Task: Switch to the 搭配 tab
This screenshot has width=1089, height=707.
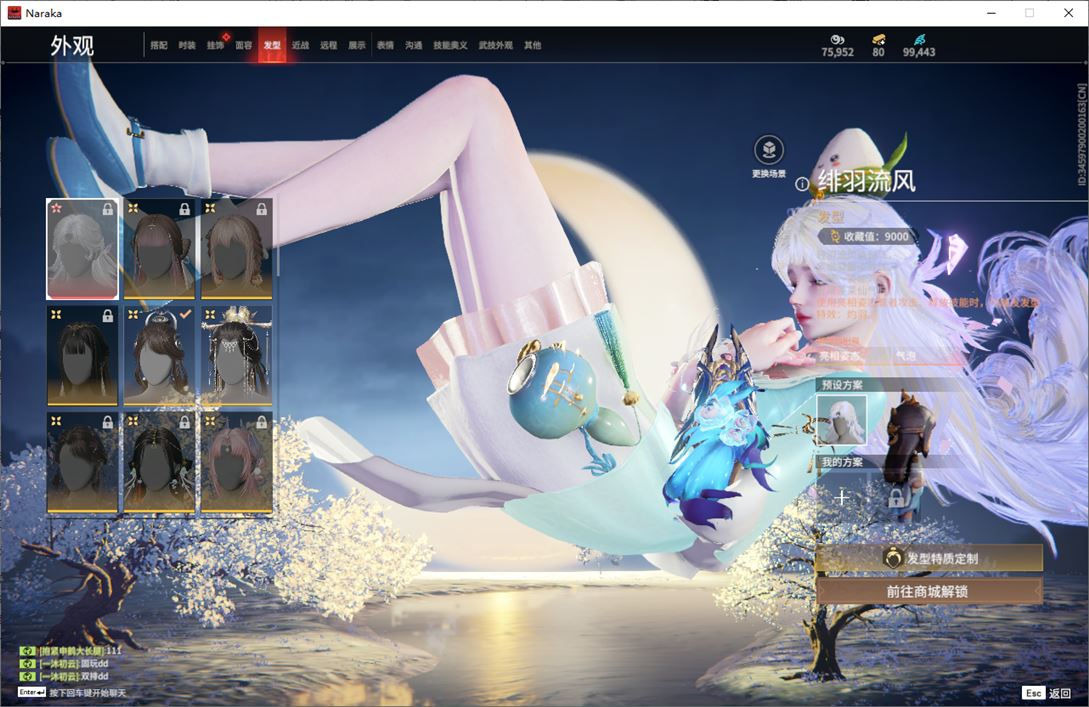Action: 159,45
